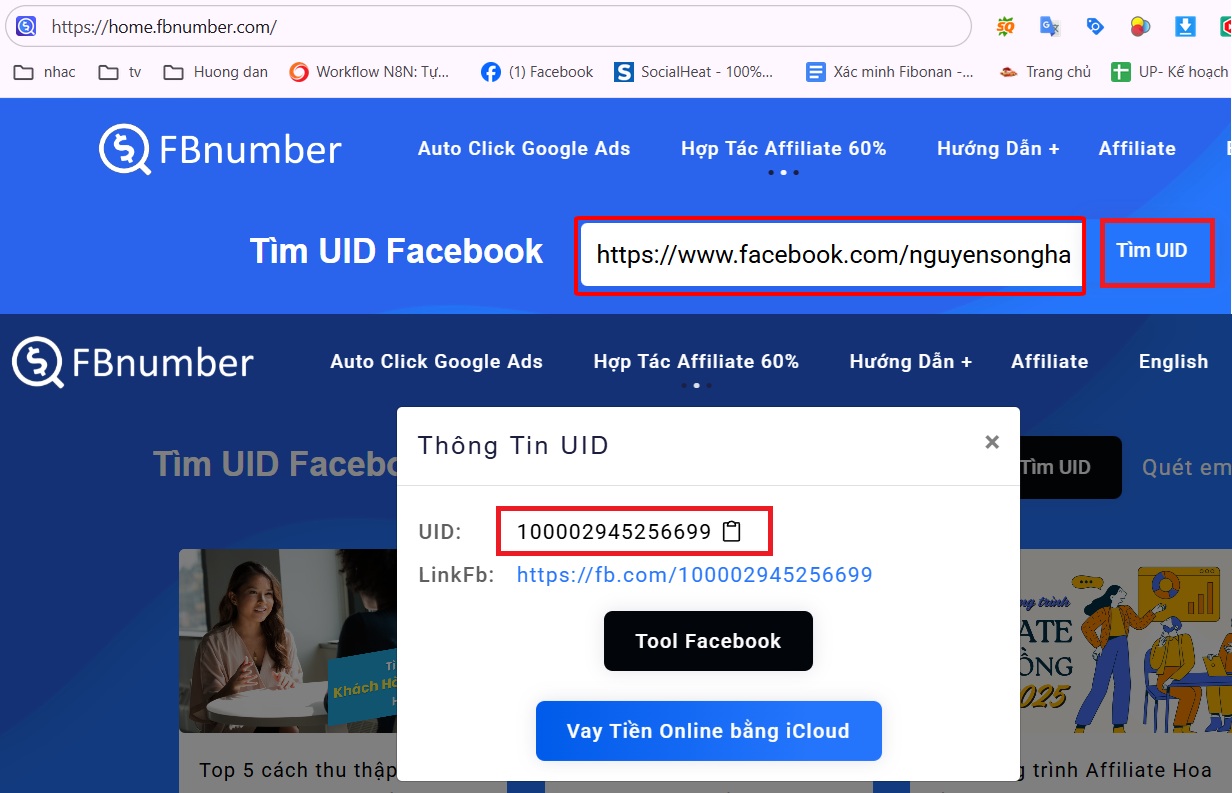The image size is (1232, 793).
Task: Copy UID using the clipboard icon
Action: click(x=732, y=531)
